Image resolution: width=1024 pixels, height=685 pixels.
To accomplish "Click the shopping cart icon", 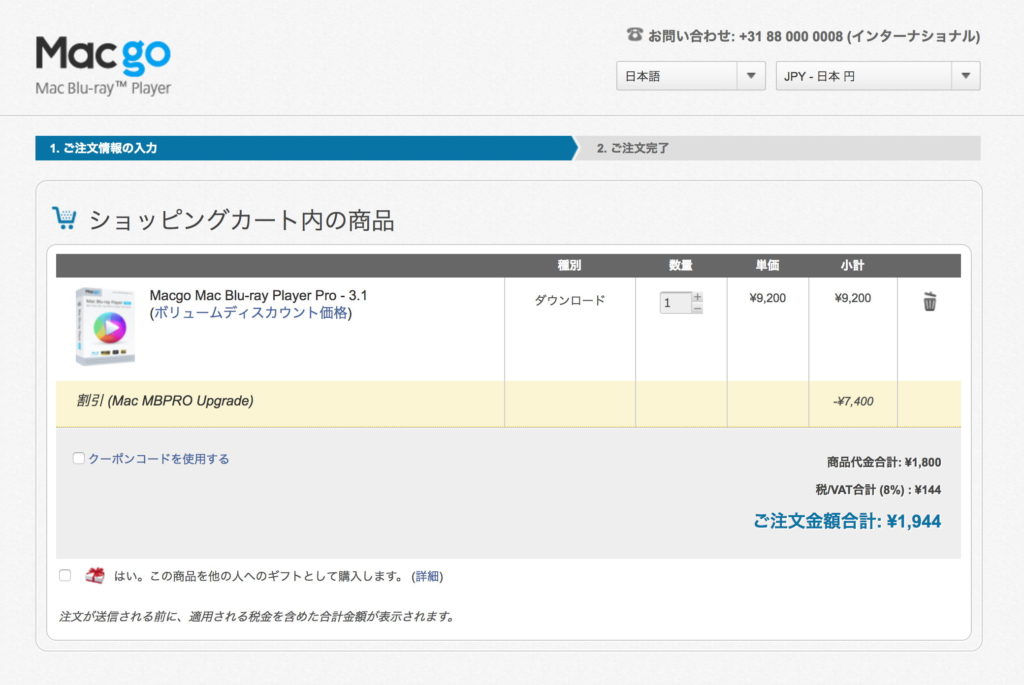I will [64, 218].
